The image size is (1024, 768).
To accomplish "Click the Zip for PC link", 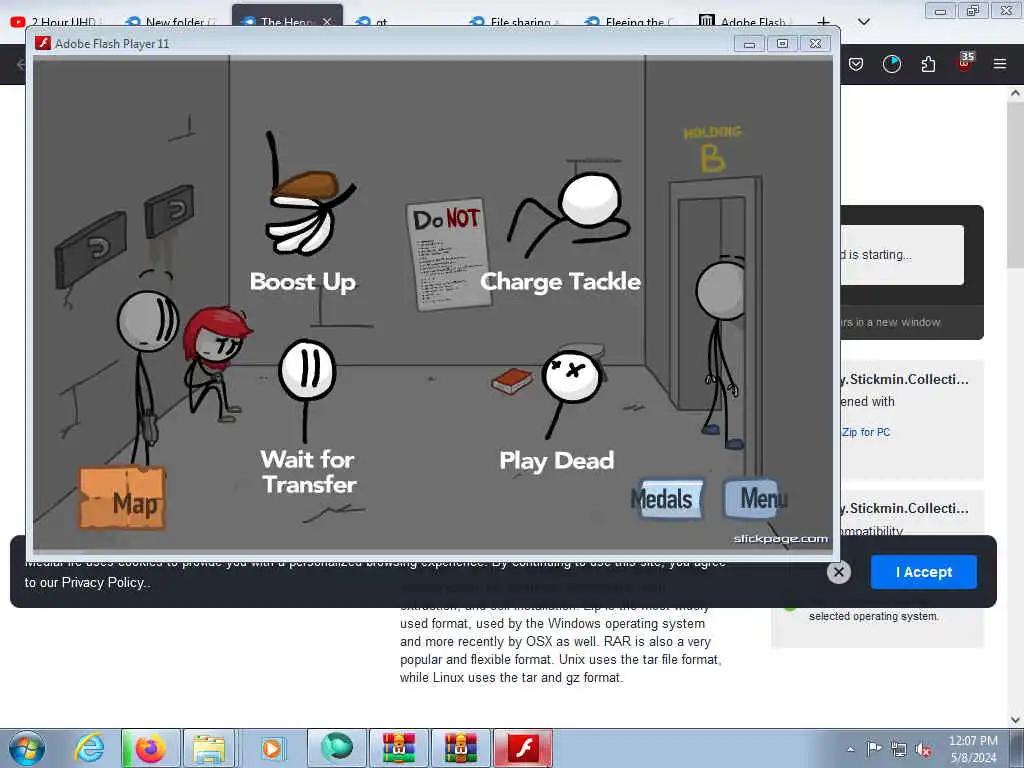I will pyautogui.click(x=866, y=432).
